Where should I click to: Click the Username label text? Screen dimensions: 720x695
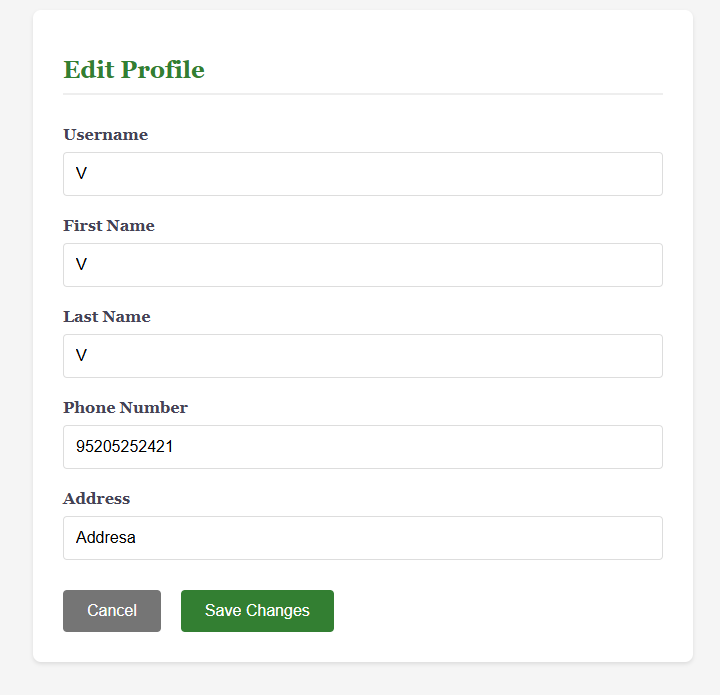point(105,135)
